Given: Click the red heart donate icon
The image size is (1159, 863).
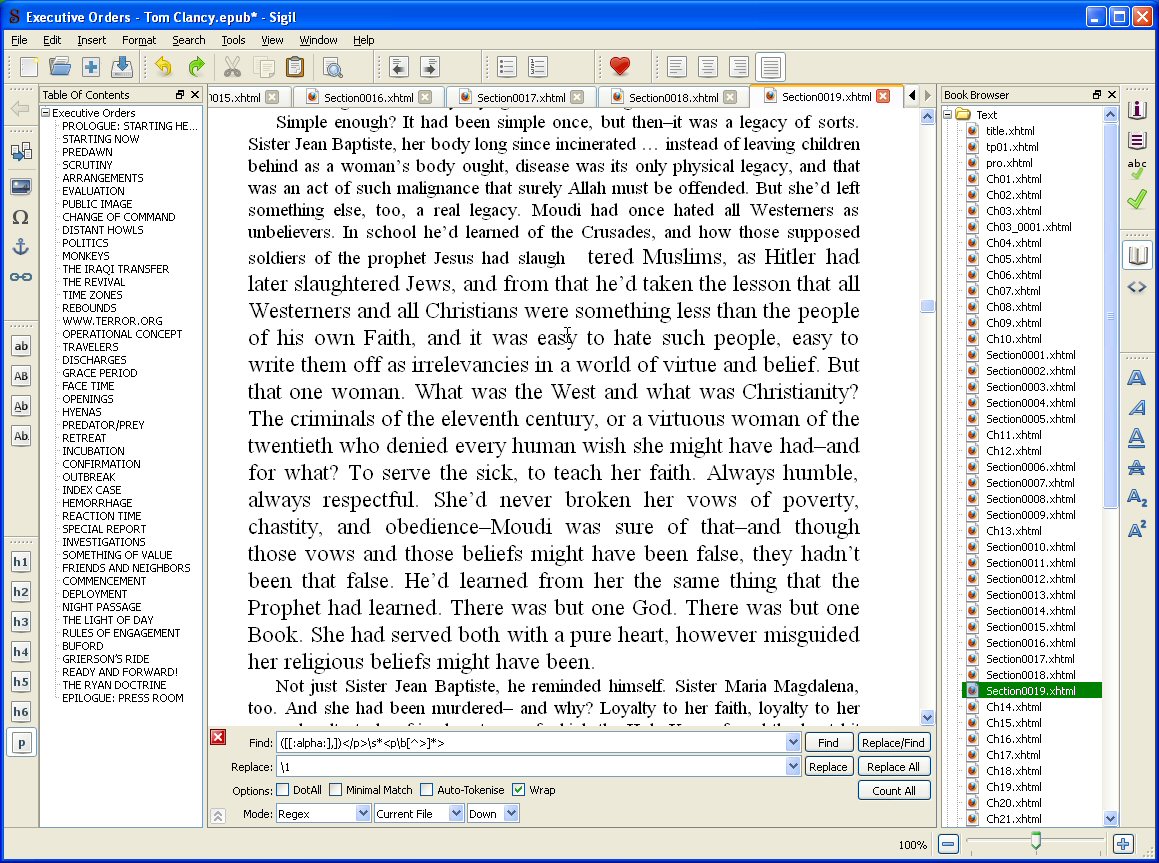Looking at the screenshot, I should click(620, 67).
